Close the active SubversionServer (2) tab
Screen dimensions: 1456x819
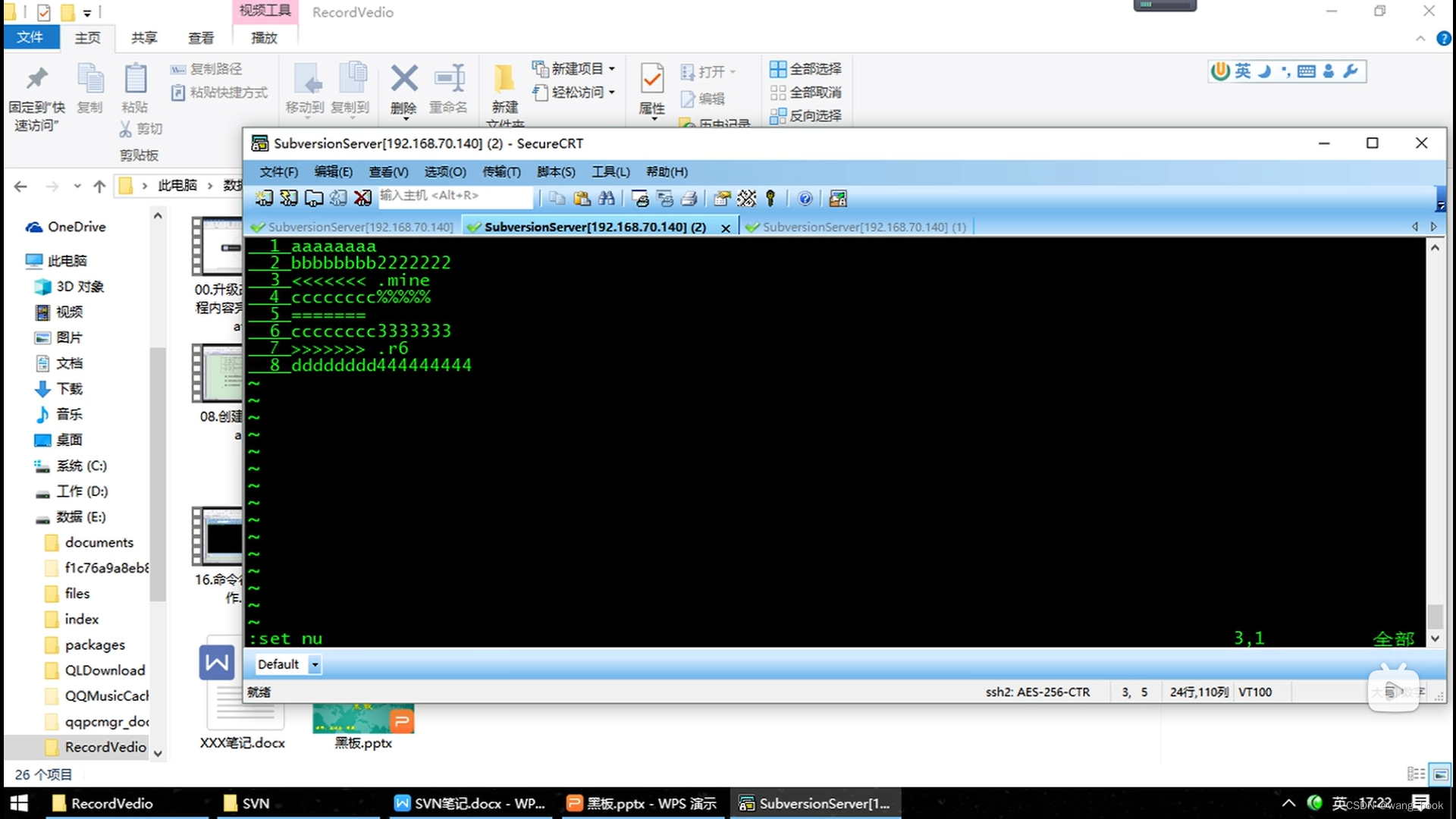coord(726,227)
